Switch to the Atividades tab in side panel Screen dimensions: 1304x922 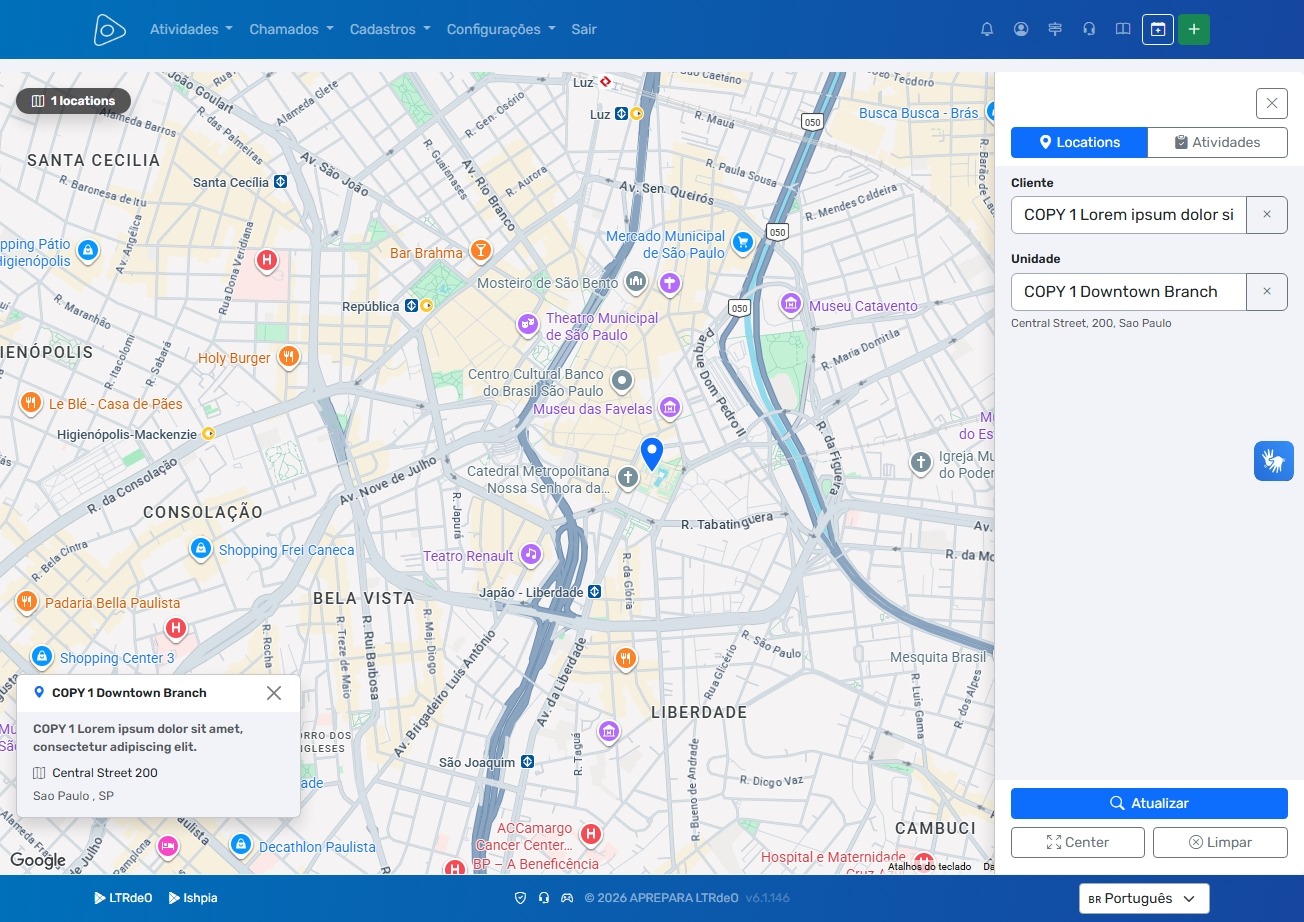click(x=1217, y=142)
